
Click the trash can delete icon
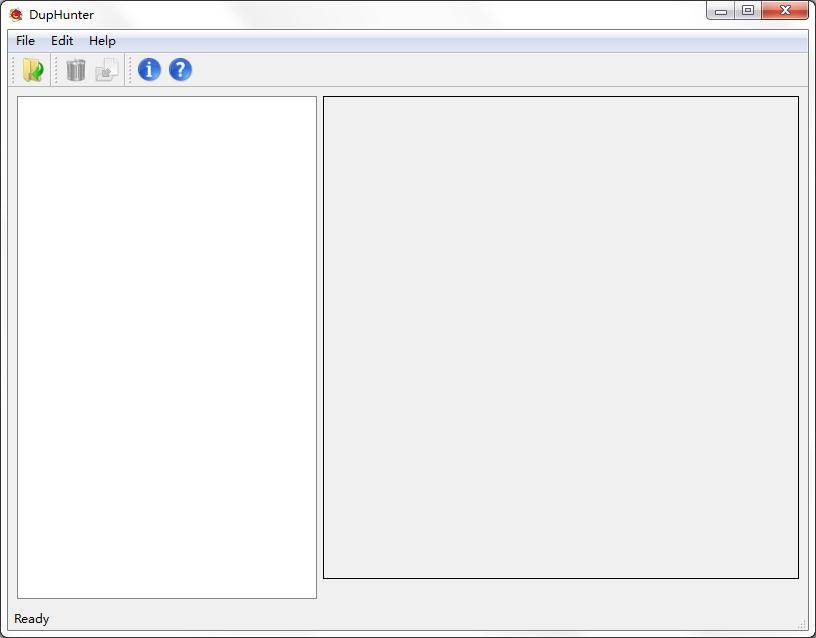[x=76, y=70]
